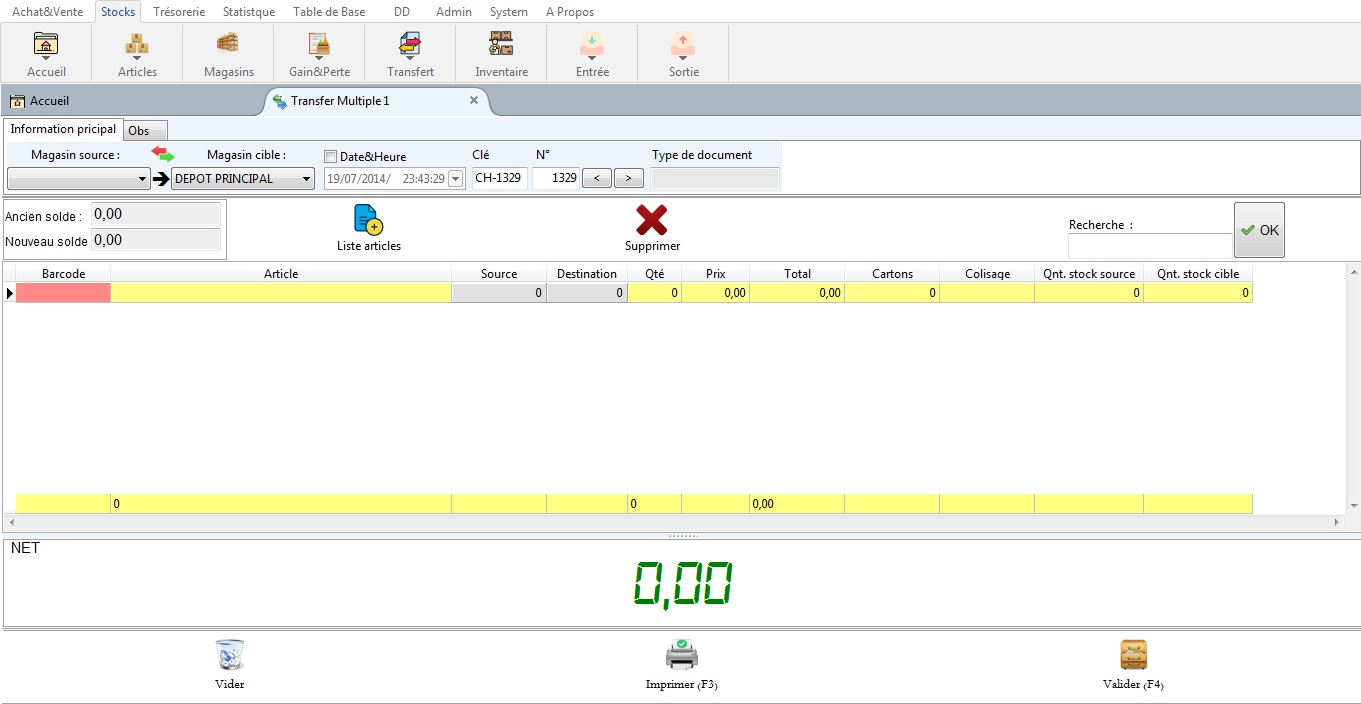Open the Trésorerie menu
This screenshot has height=704, width=1361.
(x=180, y=12)
